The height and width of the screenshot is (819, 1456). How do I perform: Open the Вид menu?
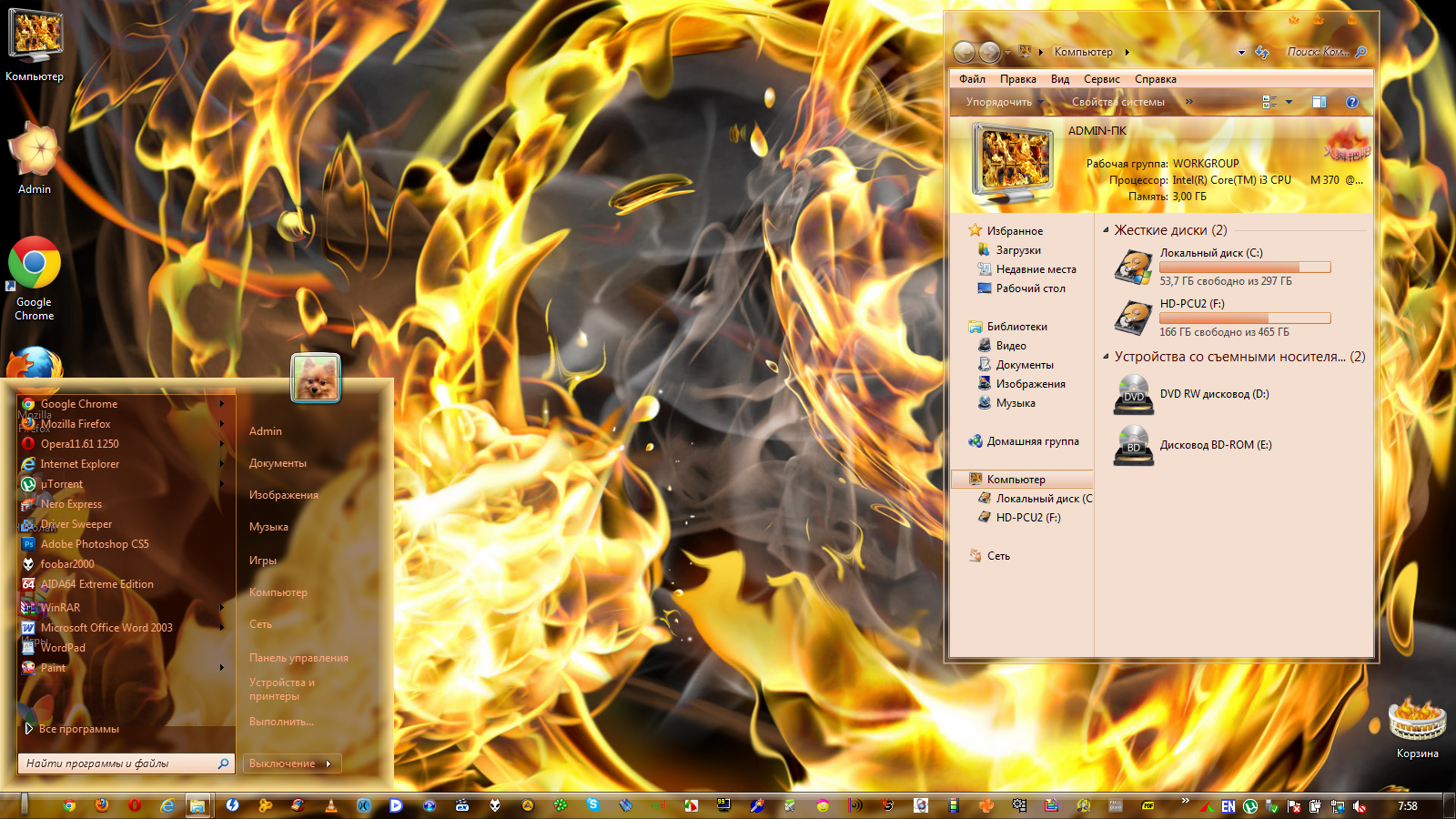click(1059, 79)
